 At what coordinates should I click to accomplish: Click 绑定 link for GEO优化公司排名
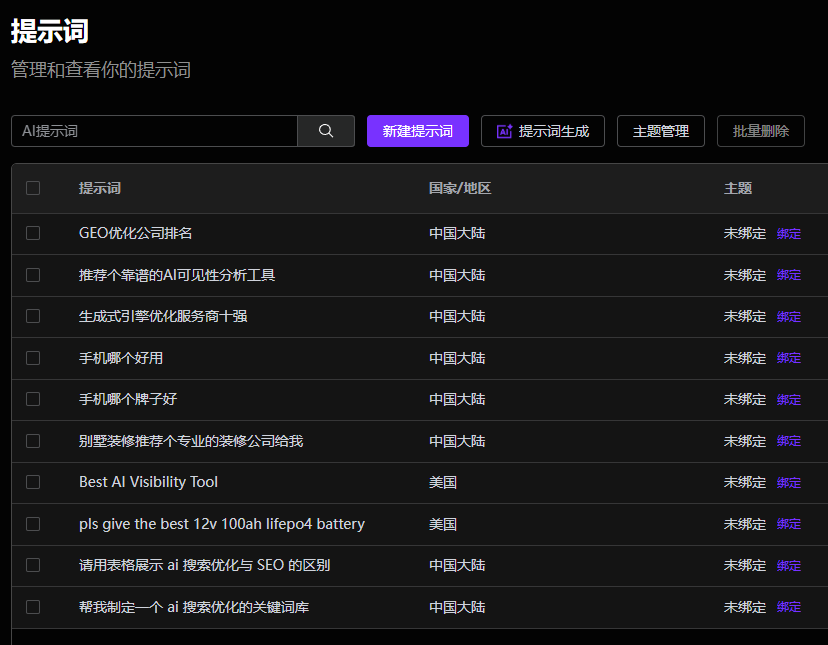coord(789,234)
